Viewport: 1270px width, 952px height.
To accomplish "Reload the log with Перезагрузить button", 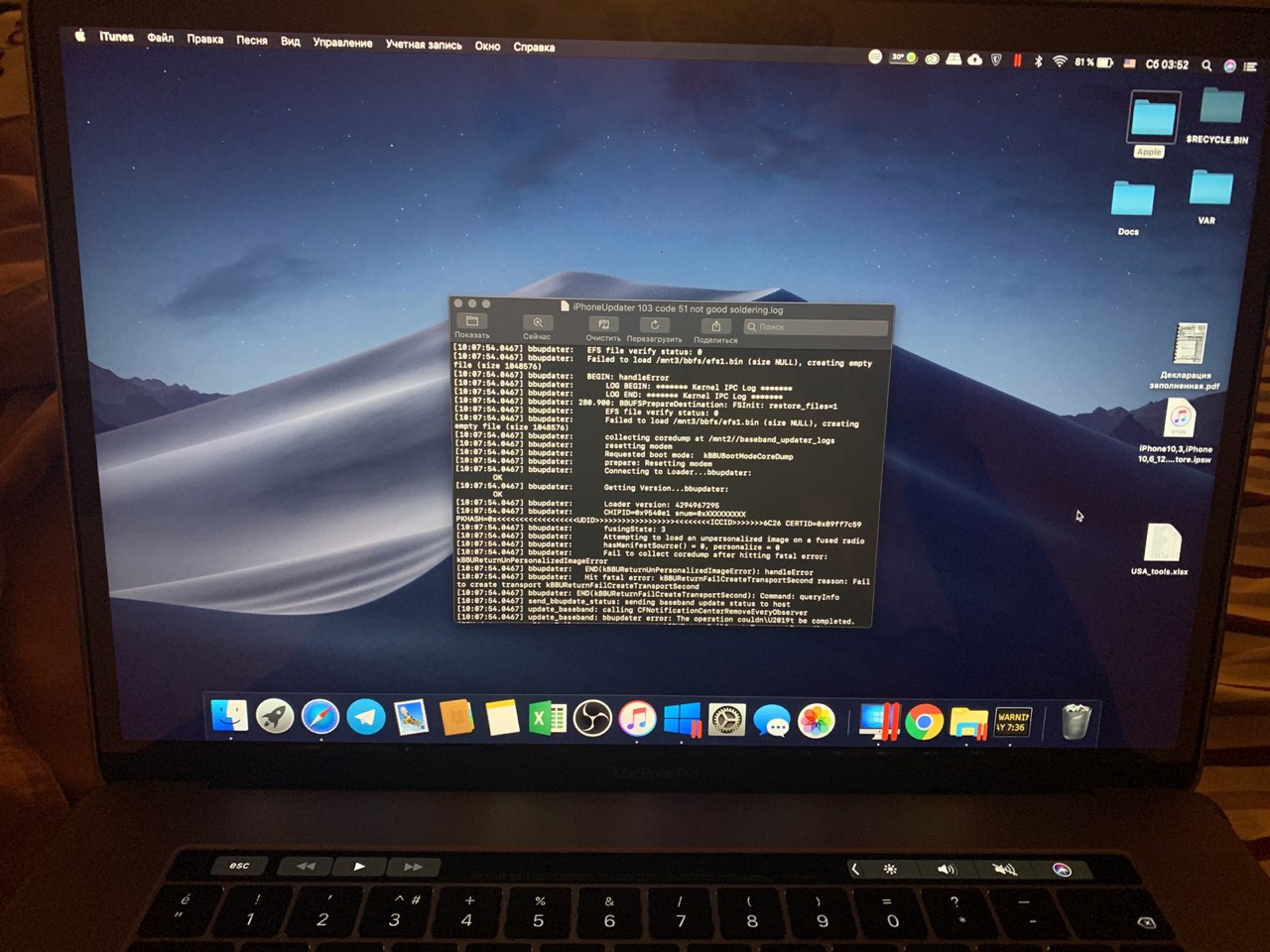I will click(655, 325).
